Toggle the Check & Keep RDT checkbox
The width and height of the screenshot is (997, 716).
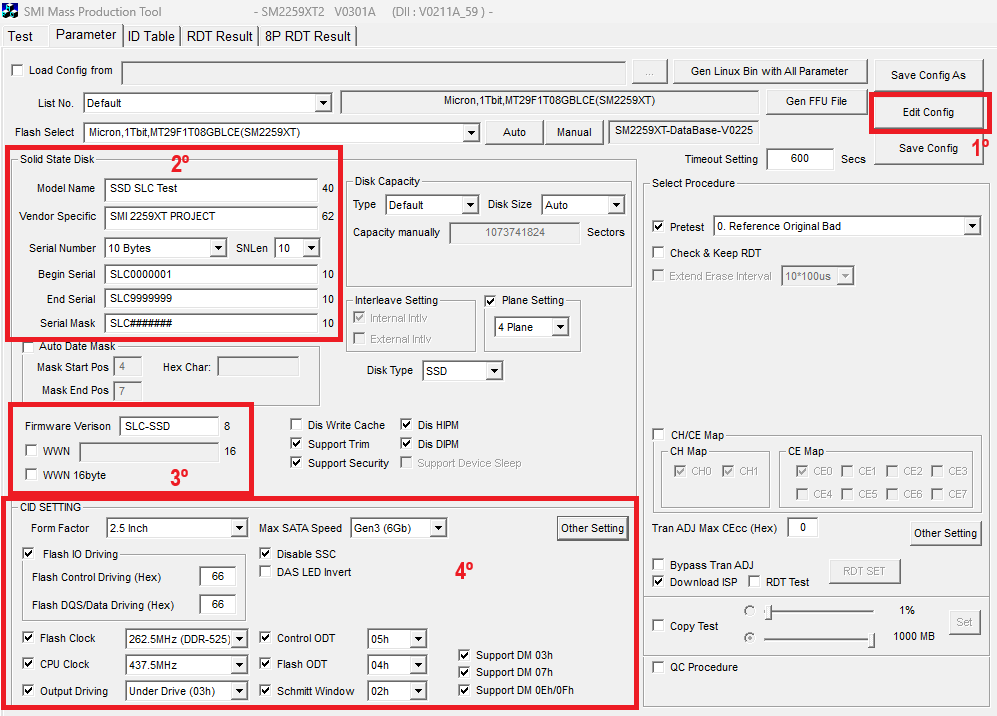tap(659, 252)
